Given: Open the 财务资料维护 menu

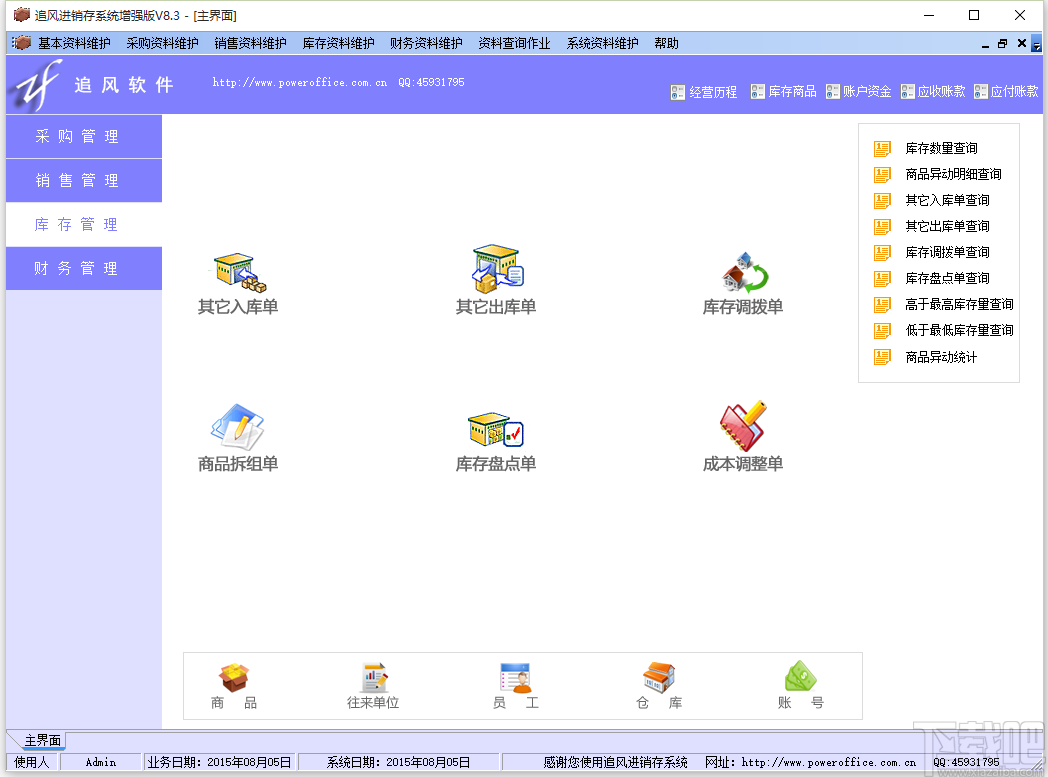Looking at the screenshot, I should 426,43.
